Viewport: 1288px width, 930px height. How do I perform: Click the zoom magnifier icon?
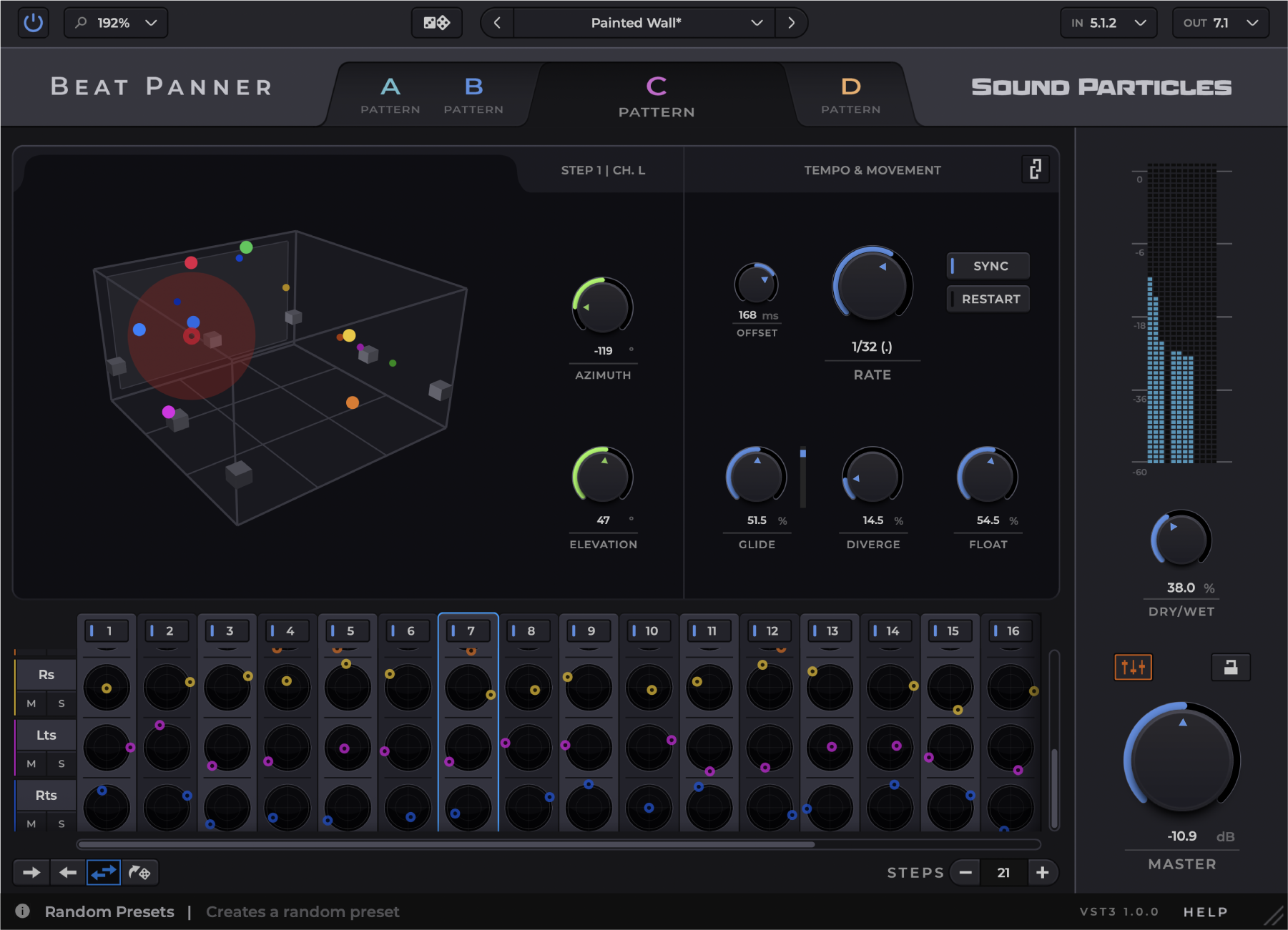click(81, 23)
